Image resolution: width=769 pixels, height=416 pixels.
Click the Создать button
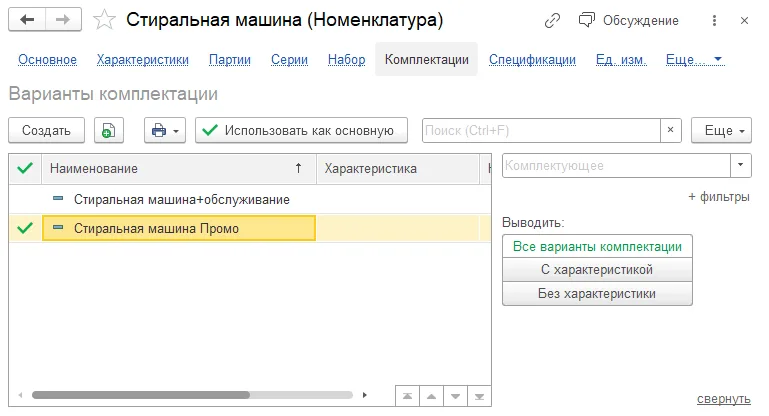[47, 130]
